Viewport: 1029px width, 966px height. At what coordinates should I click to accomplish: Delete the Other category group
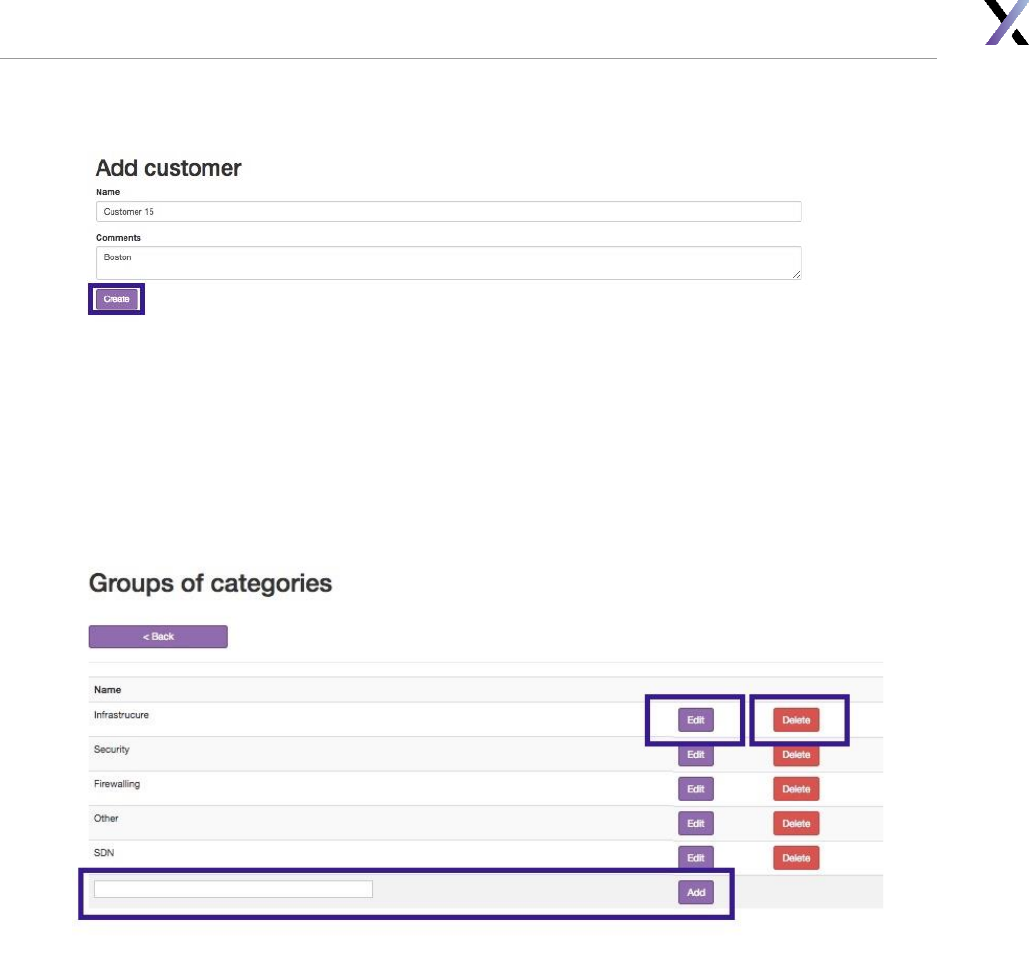pyautogui.click(x=796, y=824)
